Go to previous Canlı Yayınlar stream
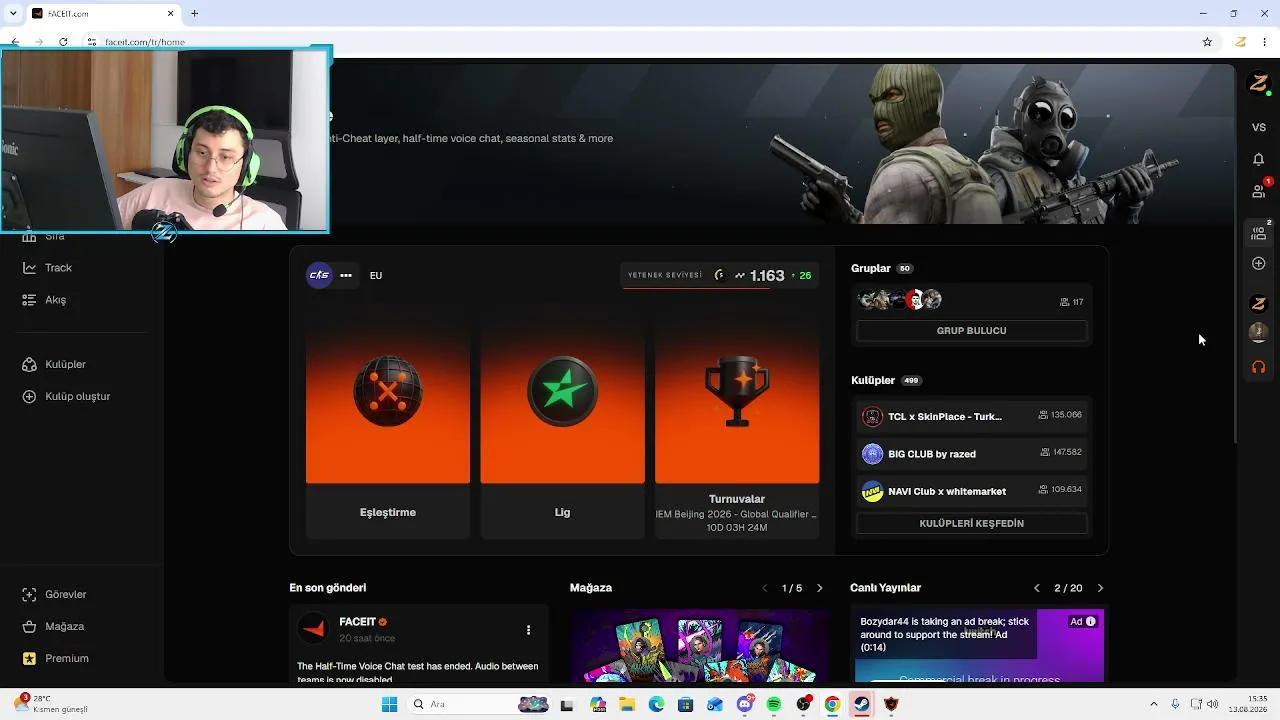This screenshot has width=1280, height=720. click(x=1037, y=588)
